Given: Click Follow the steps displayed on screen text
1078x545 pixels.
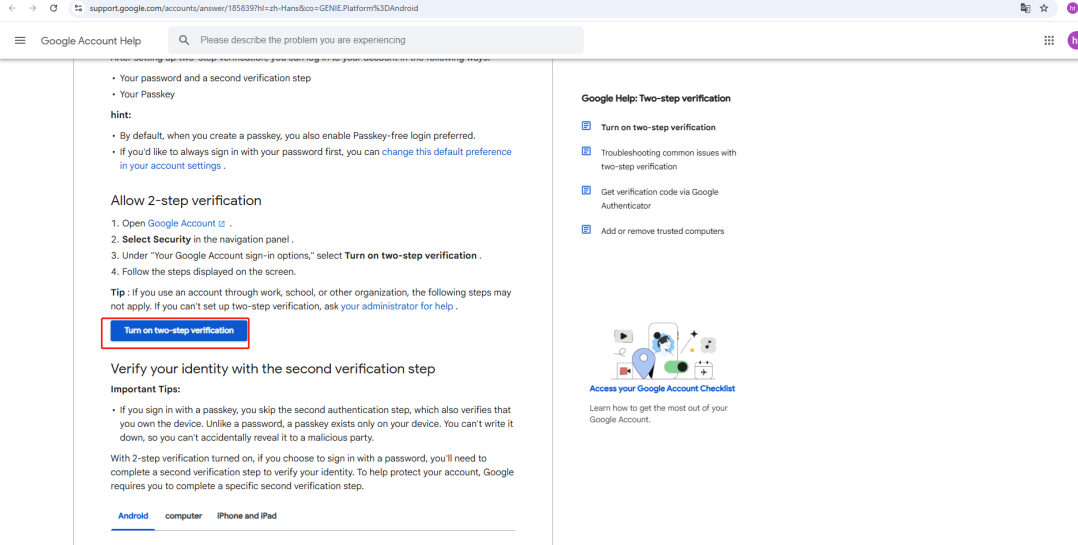Looking at the screenshot, I should (209, 271).
